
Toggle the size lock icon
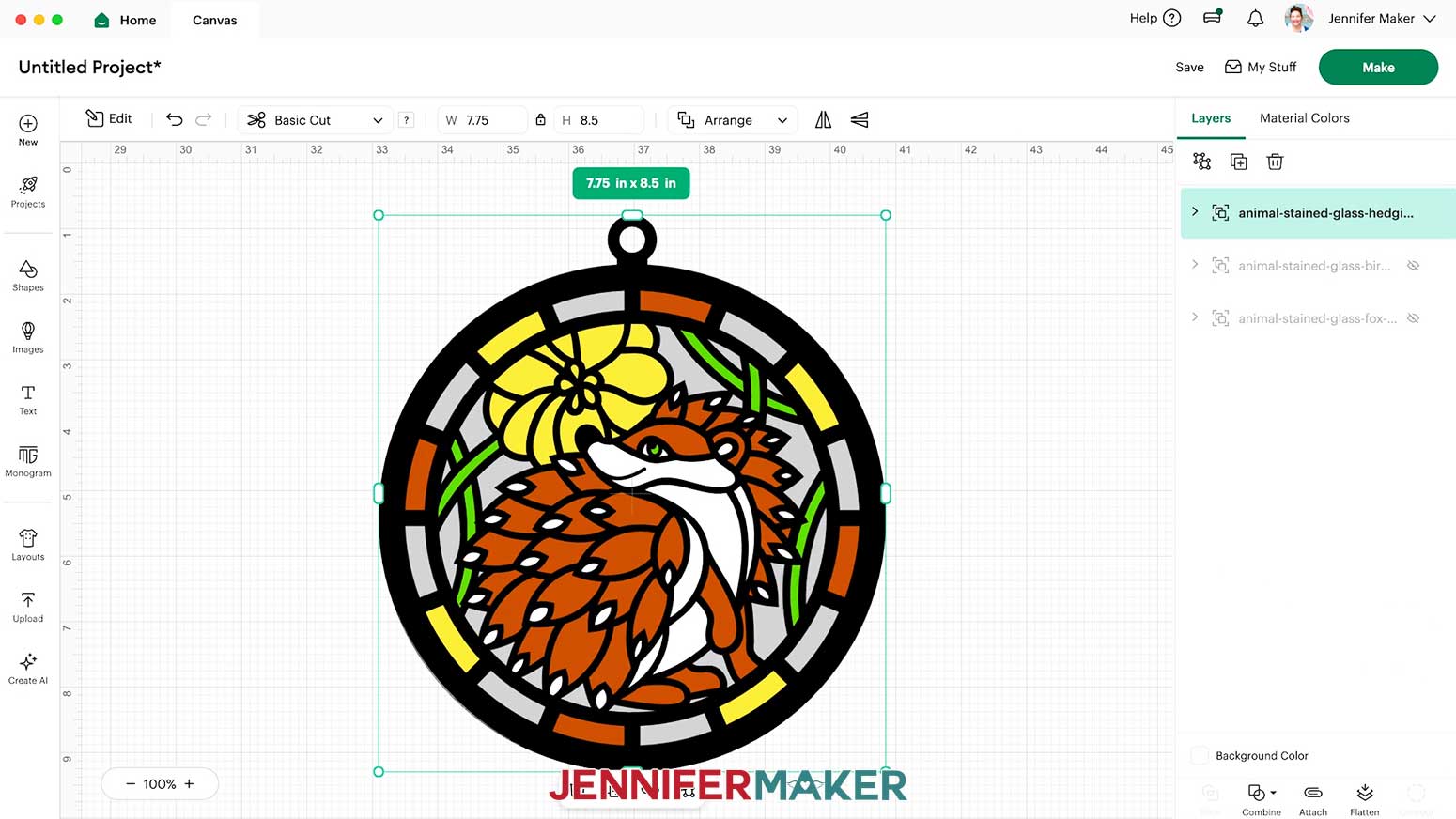pyautogui.click(x=540, y=120)
